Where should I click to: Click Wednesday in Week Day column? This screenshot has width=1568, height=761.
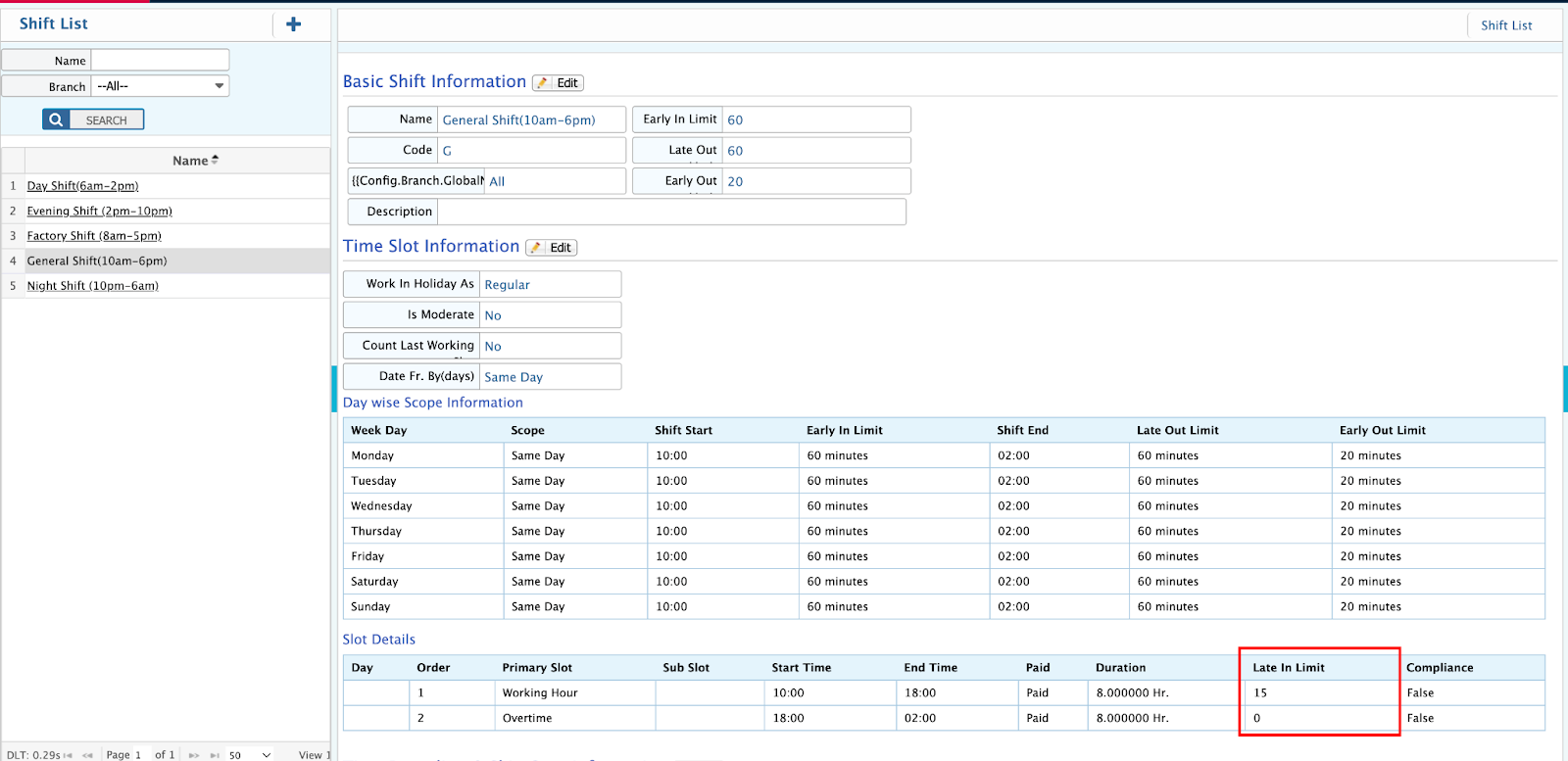tap(381, 506)
